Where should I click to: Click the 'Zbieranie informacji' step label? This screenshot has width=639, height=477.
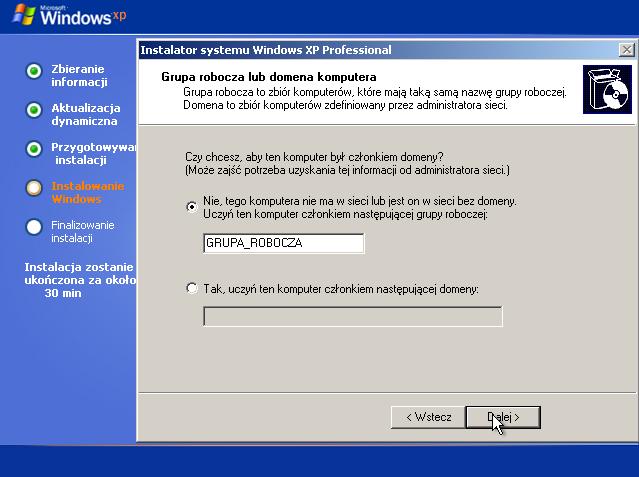click(x=79, y=75)
